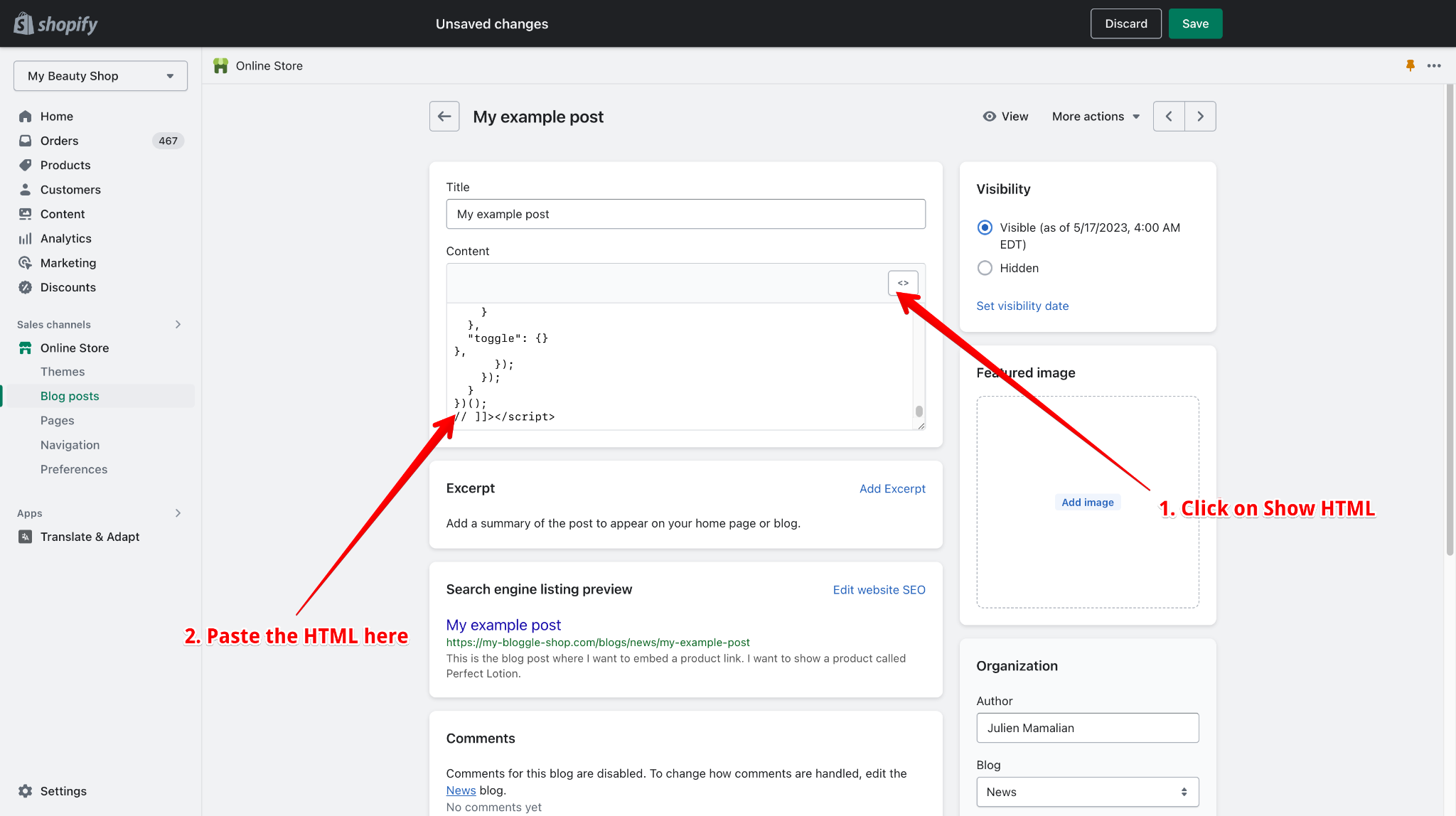Toggle the View option with eye icon
This screenshot has height=816, width=1456.
[x=1005, y=116]
